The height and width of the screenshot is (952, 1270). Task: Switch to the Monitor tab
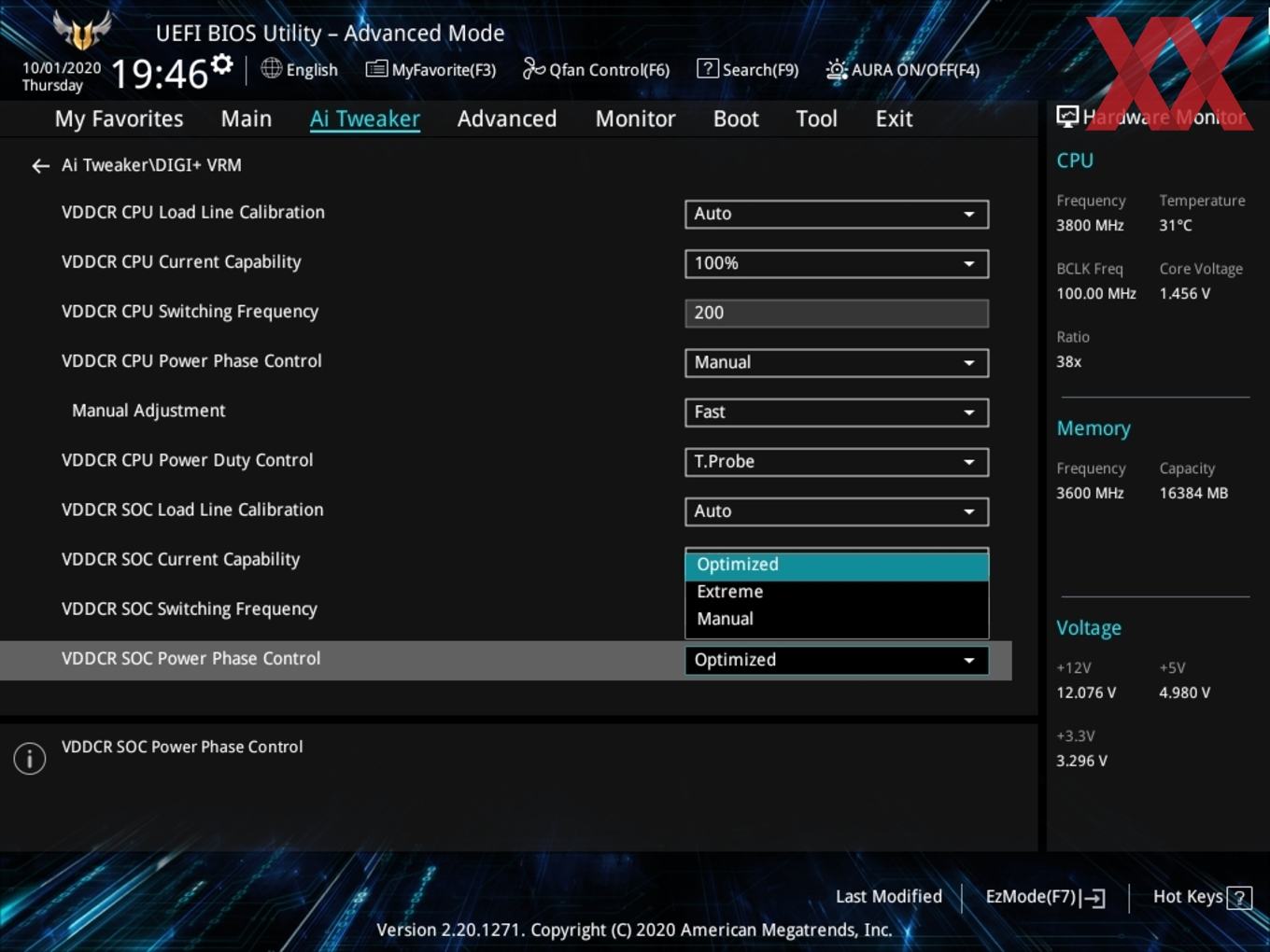[x=635, y=119]
